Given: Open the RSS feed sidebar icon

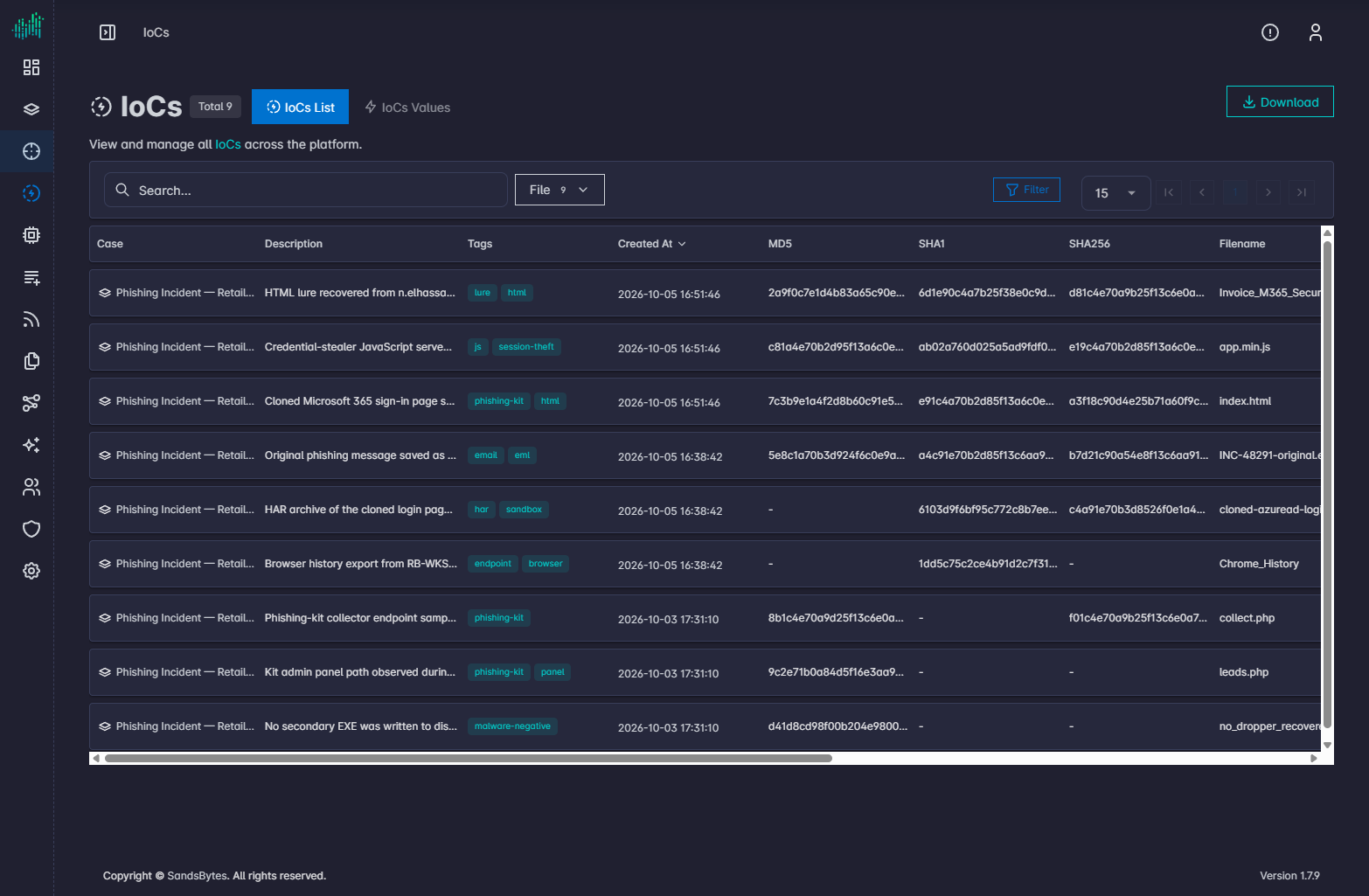Looking at the screenshot, I should [31, 319].
